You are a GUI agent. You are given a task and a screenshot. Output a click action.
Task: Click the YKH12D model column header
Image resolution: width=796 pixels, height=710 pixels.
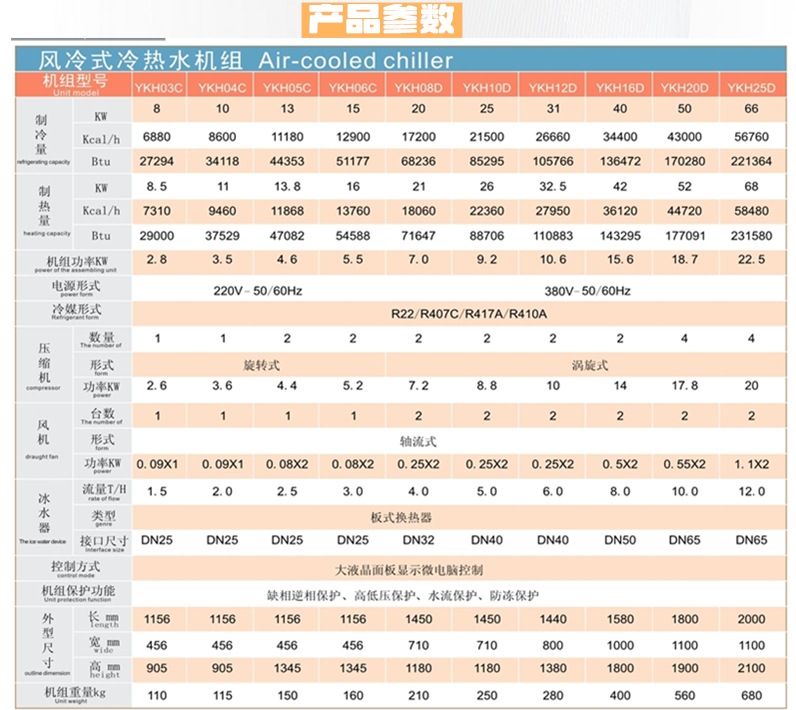[x=552, y=88]
